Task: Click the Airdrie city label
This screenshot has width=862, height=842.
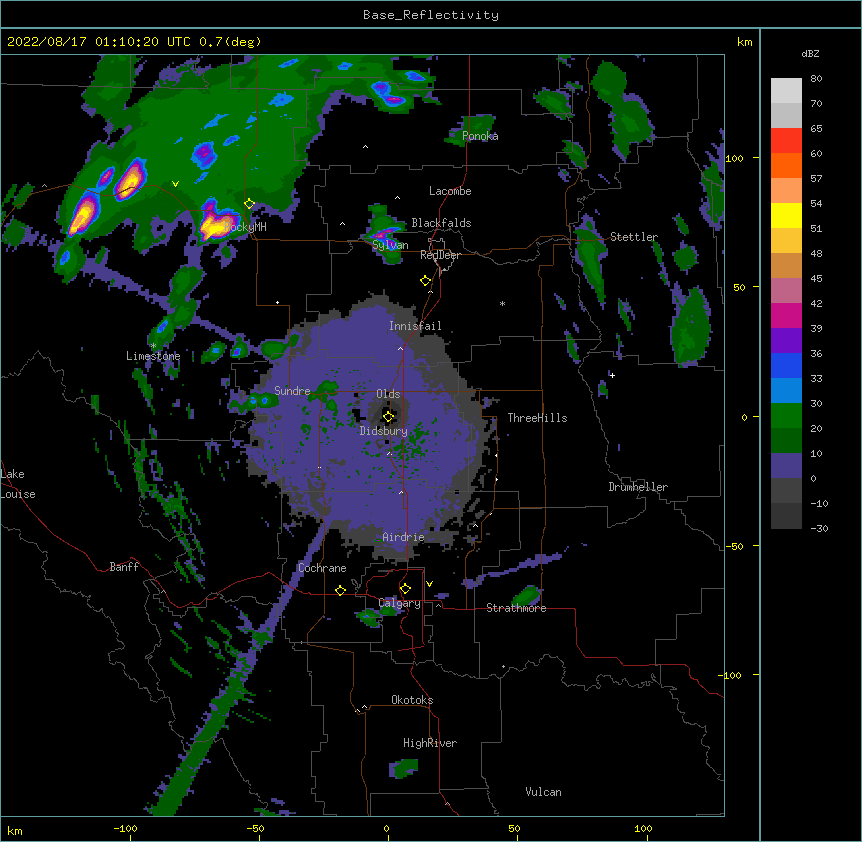Action: point(403,537)
